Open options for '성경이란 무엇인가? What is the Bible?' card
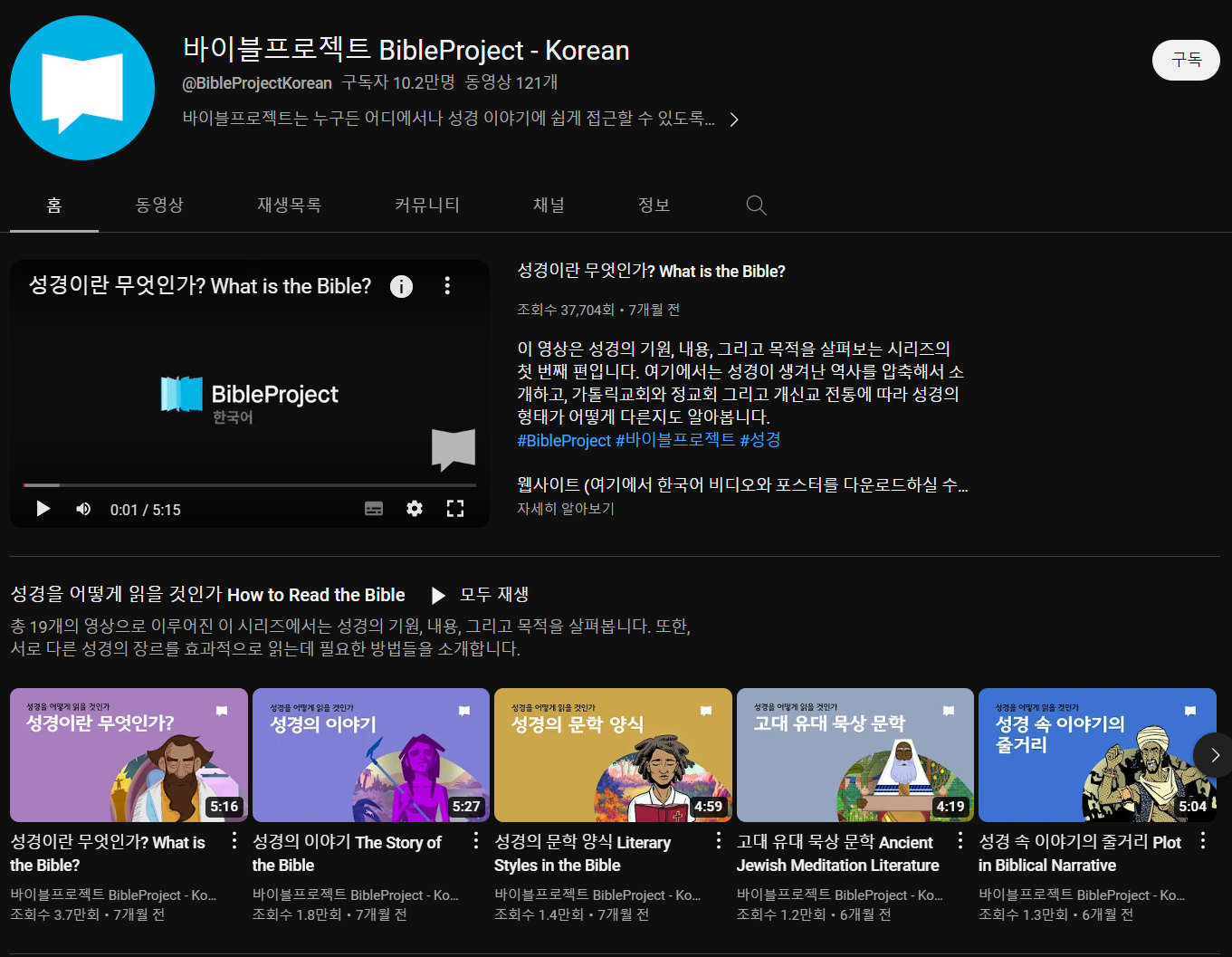 [x=234, y=841]
